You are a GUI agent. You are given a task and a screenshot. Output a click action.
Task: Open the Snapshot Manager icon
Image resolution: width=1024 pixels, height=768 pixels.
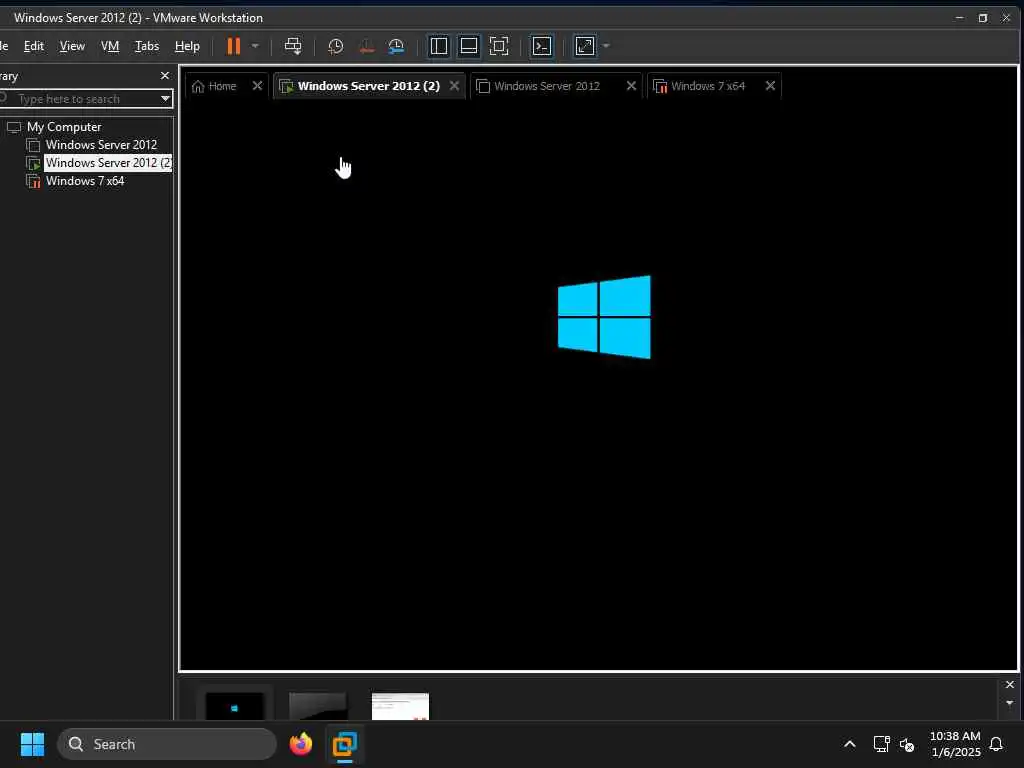coord(396,46)
